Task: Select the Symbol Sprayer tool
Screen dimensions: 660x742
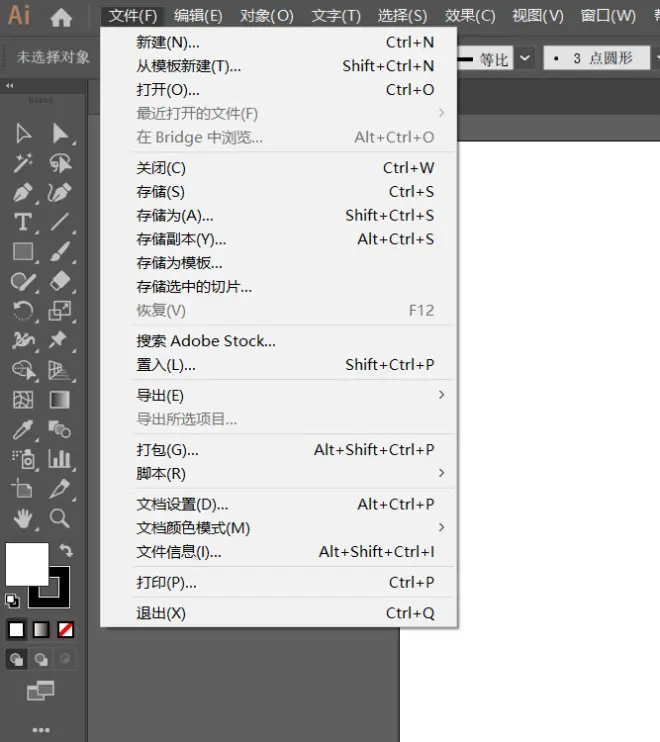Action: pos(24,459)
